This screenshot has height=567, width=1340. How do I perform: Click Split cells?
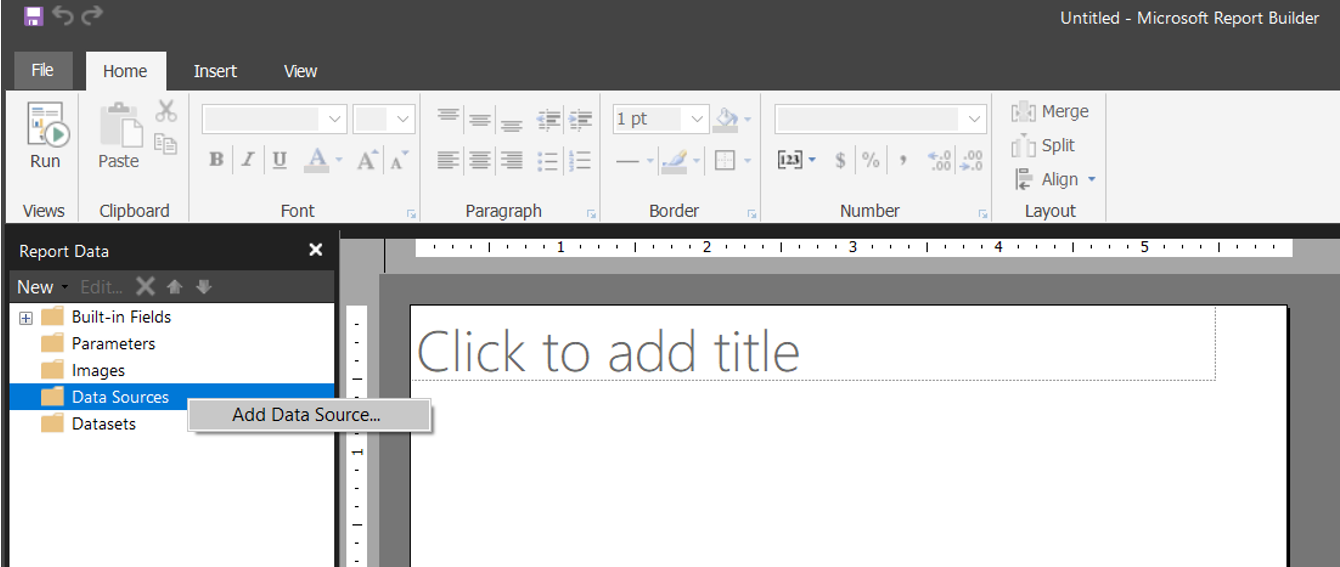[x=1043, y=146]
